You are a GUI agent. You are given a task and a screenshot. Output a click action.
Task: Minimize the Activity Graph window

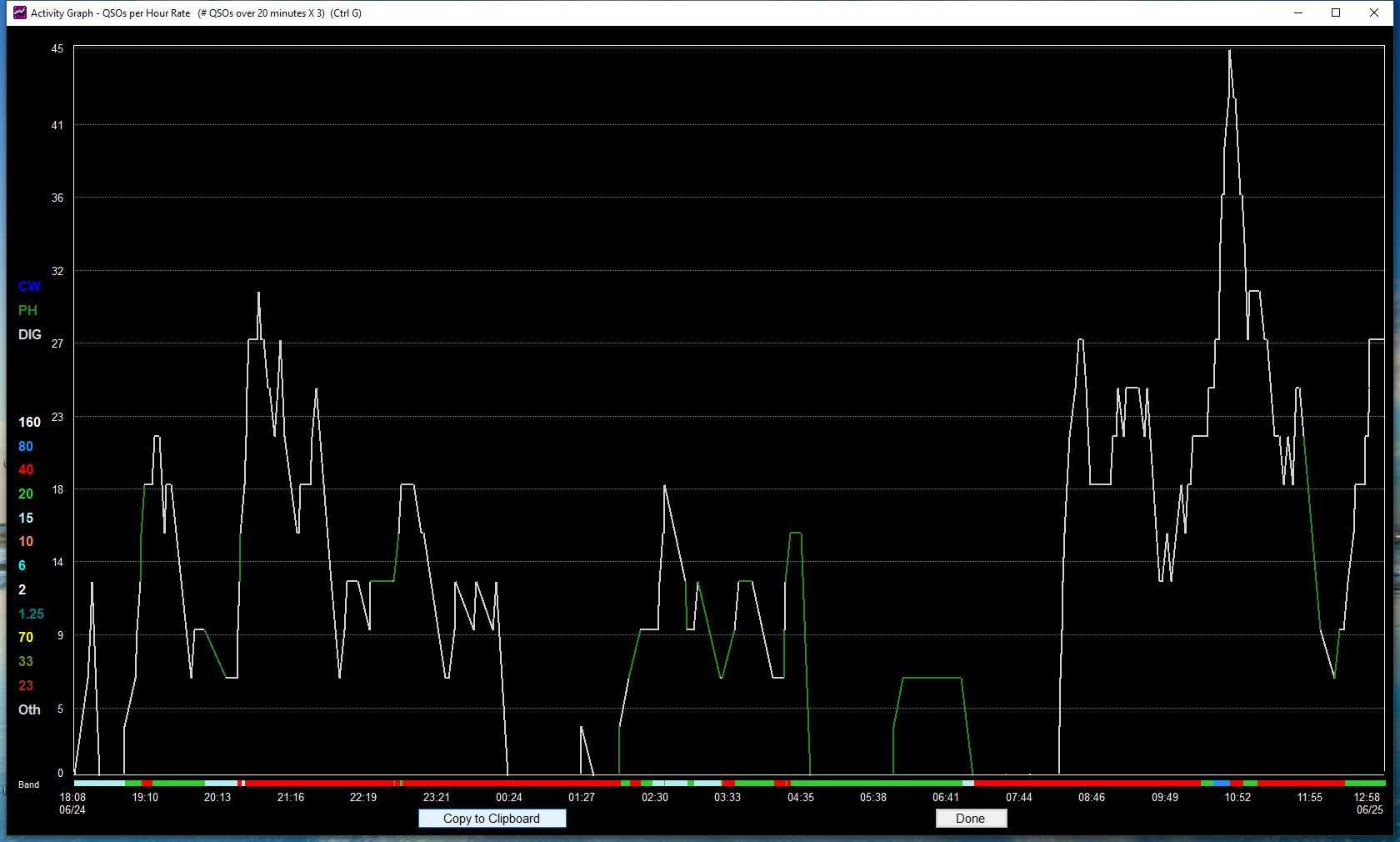pyautogui.click(x=1298, y=13)
